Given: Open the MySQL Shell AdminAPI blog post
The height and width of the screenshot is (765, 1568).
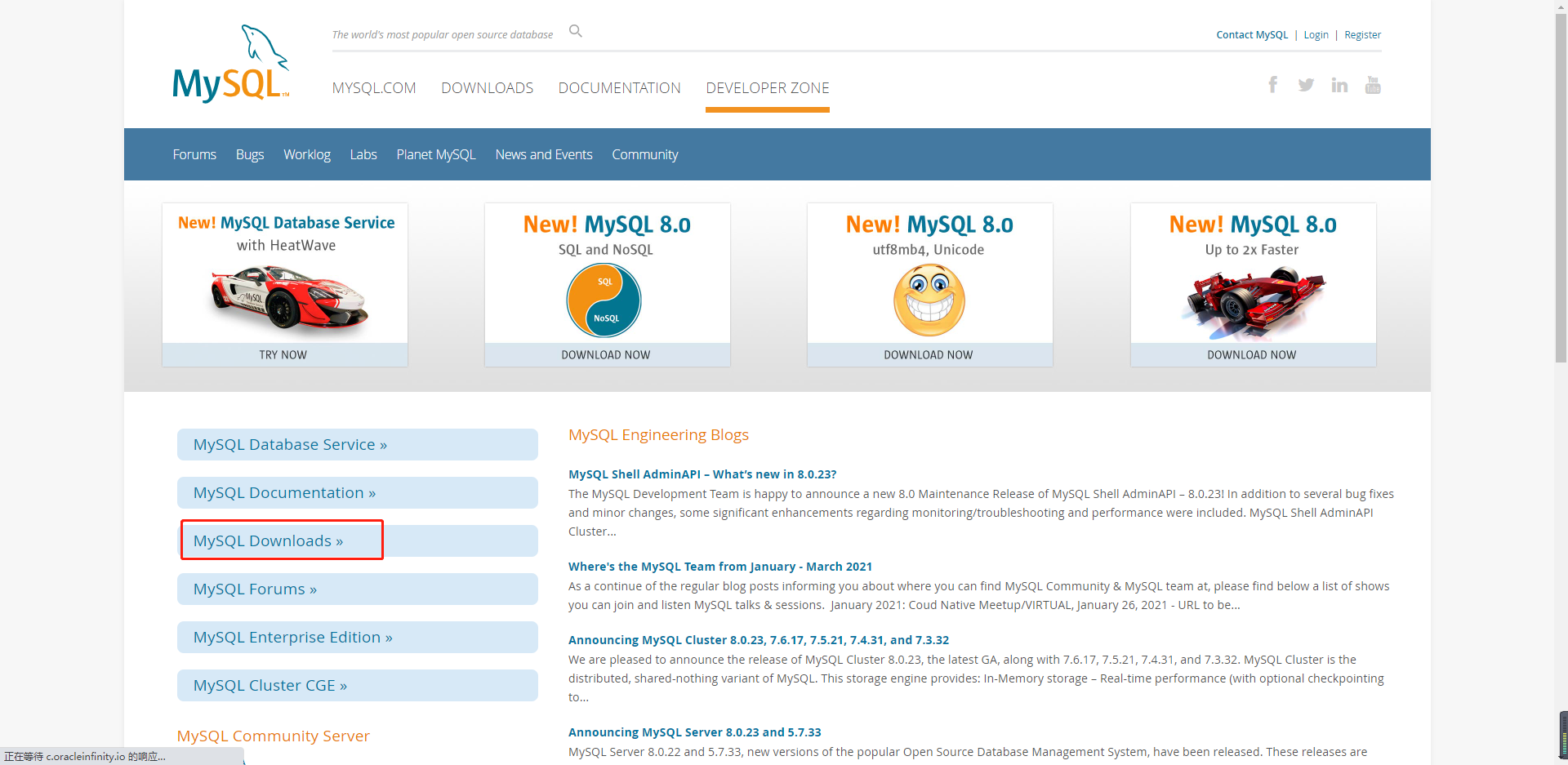Looking at the screenshot, I should click(x=702, y=474).
